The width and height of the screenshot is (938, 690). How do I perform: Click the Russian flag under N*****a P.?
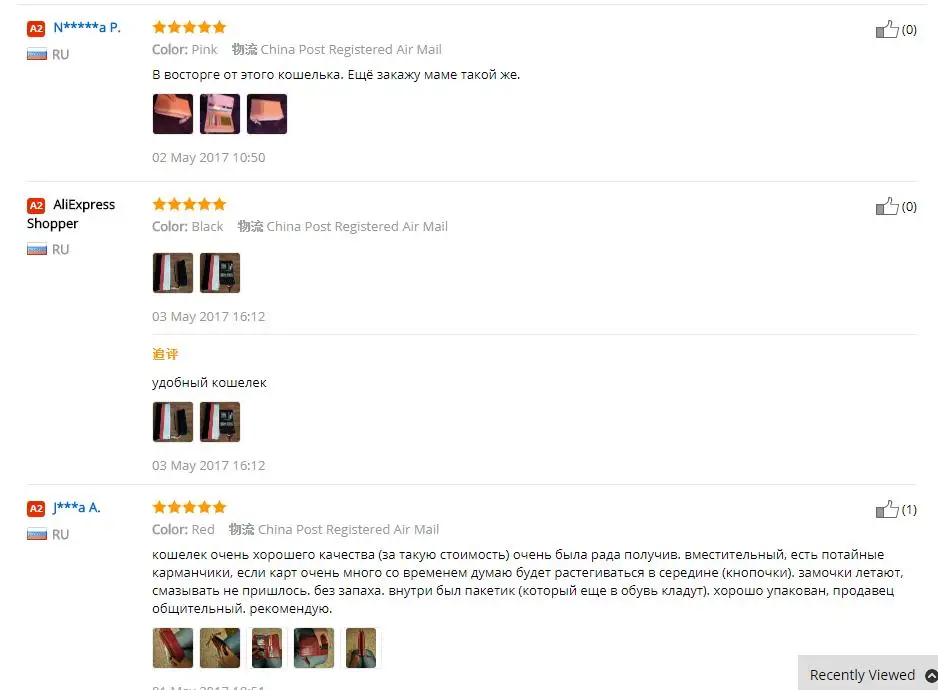click(36, 54)
